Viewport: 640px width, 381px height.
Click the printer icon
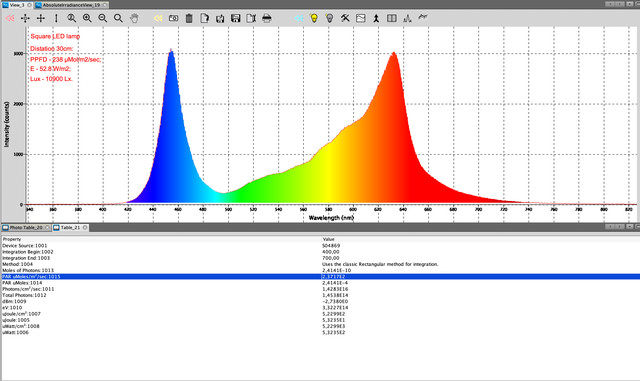pos(267,18)
